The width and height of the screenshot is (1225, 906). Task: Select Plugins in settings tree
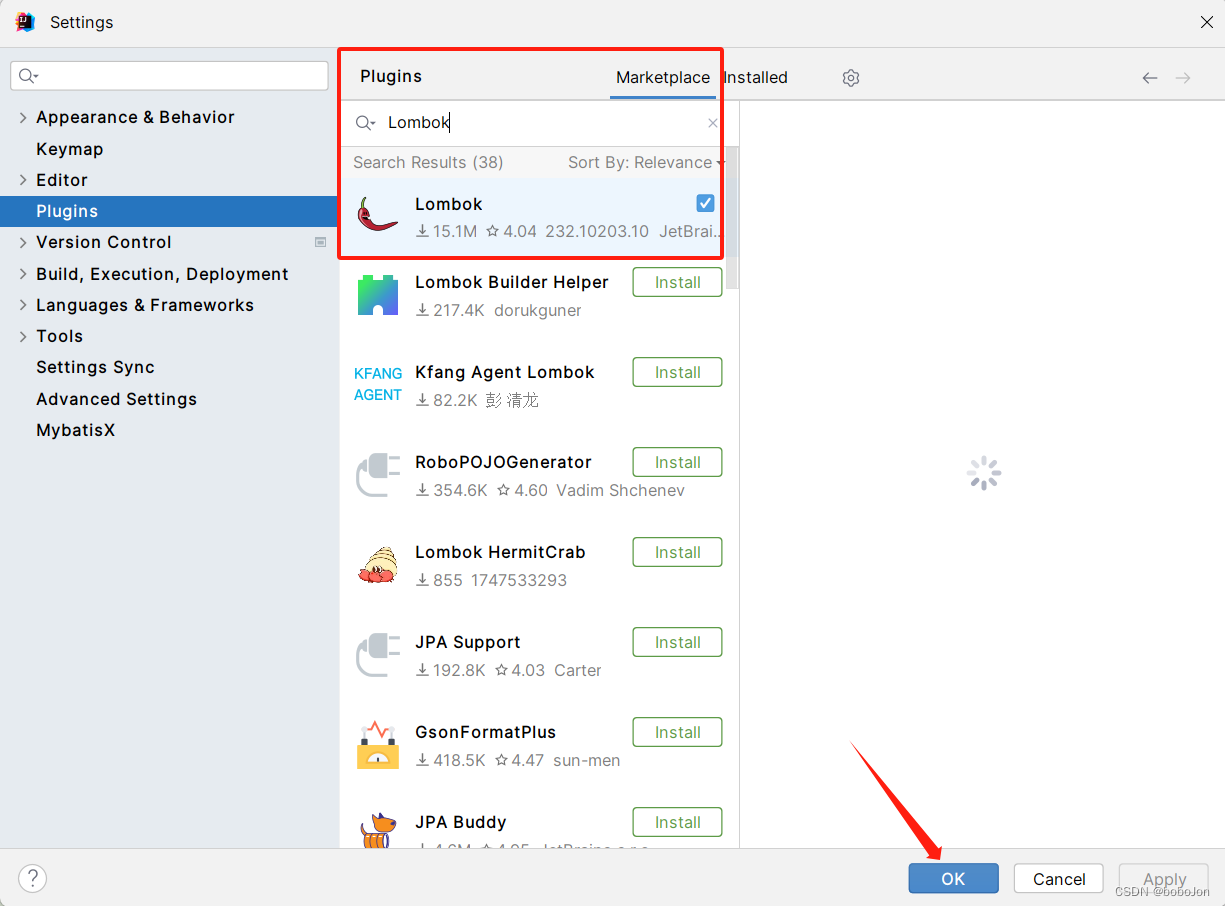pos(169,211)
